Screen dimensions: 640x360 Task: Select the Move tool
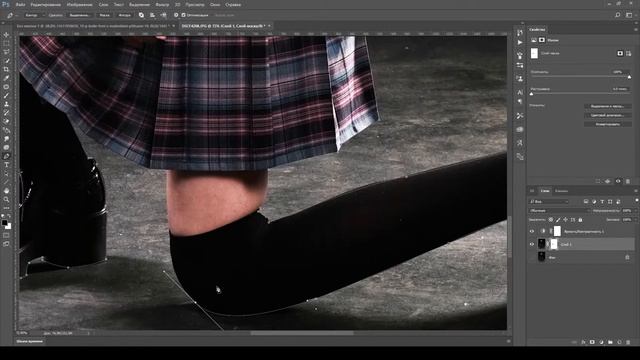pyautogui.click(x=6, y=35)
